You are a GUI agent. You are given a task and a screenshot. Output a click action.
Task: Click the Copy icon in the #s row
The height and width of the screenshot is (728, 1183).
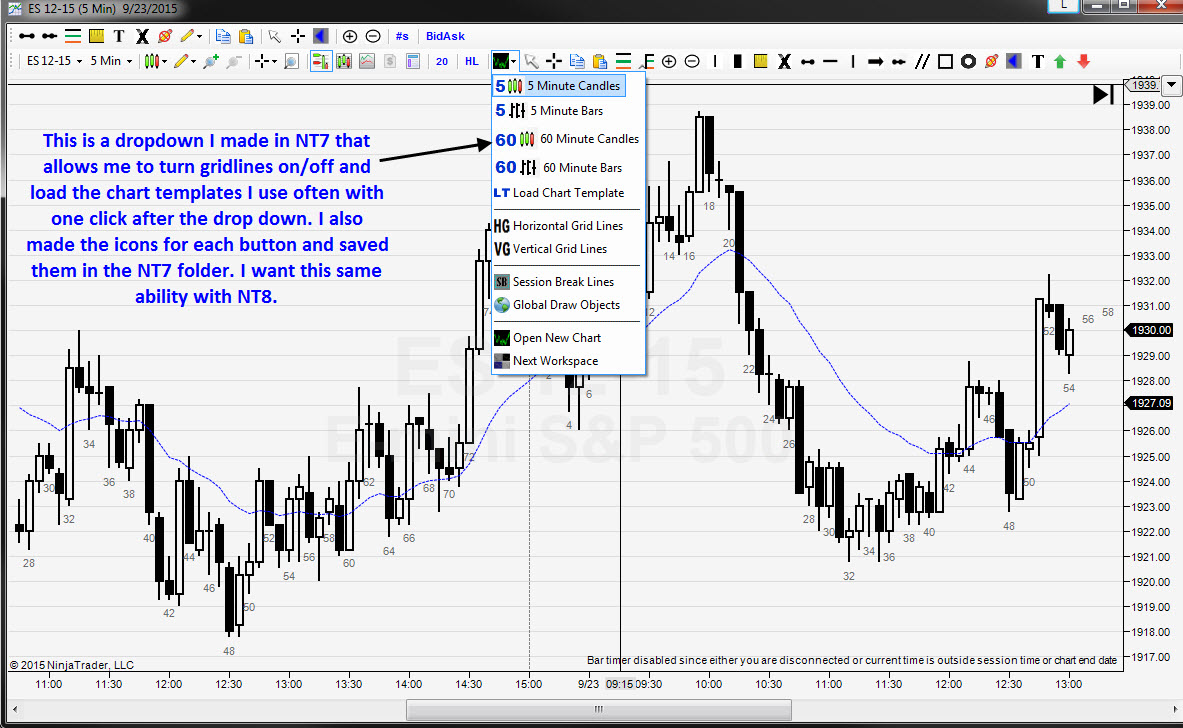click(223, 36)
